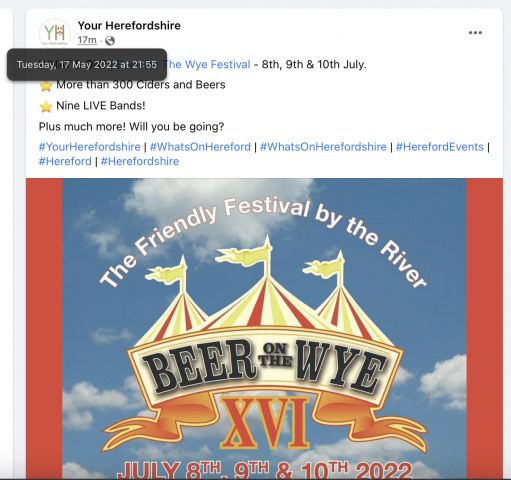Open the post options three-dot menu
Screen dimensions: 511x480
point(475,33)
